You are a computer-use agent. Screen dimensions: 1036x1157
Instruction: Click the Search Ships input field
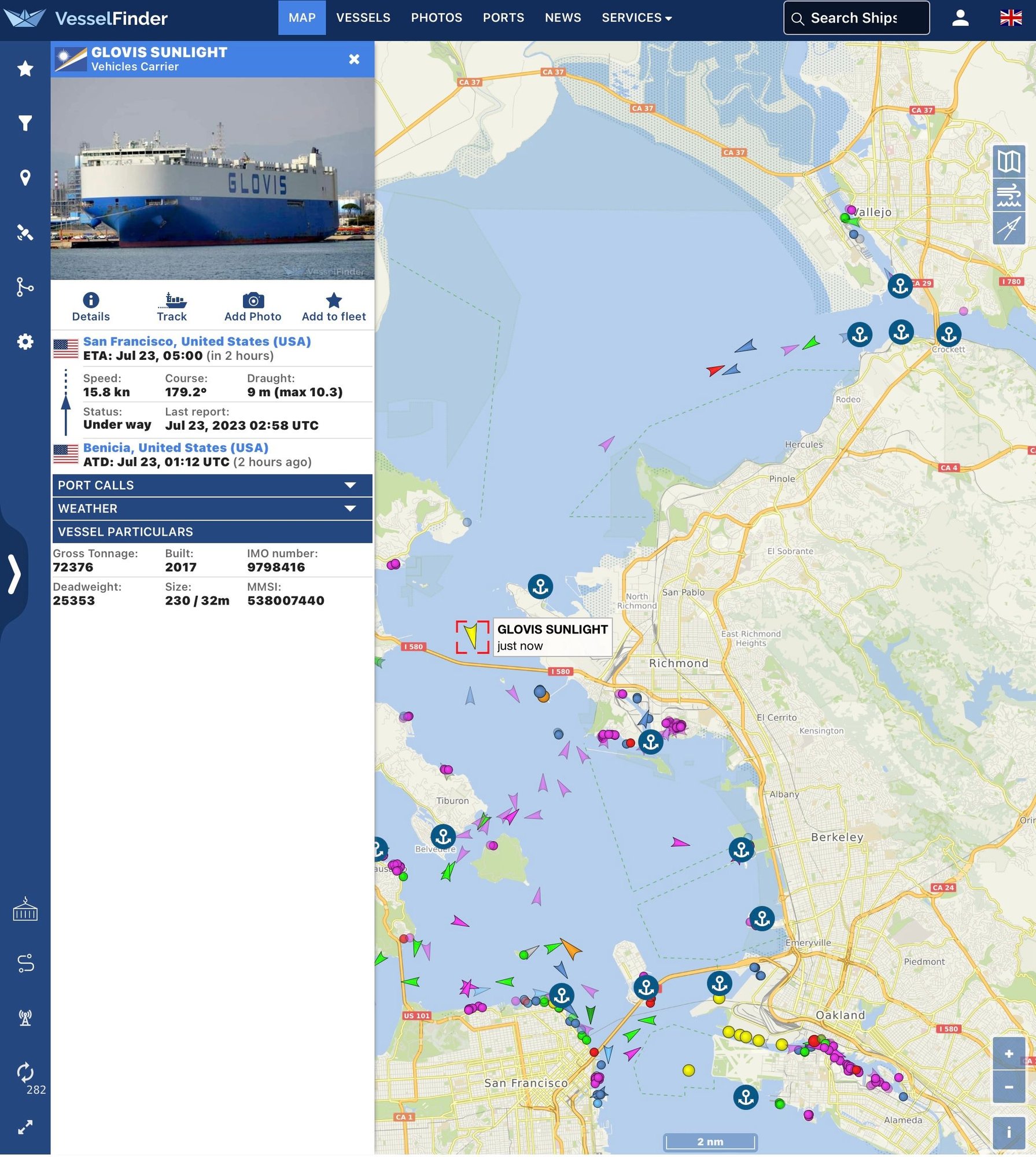862,18
